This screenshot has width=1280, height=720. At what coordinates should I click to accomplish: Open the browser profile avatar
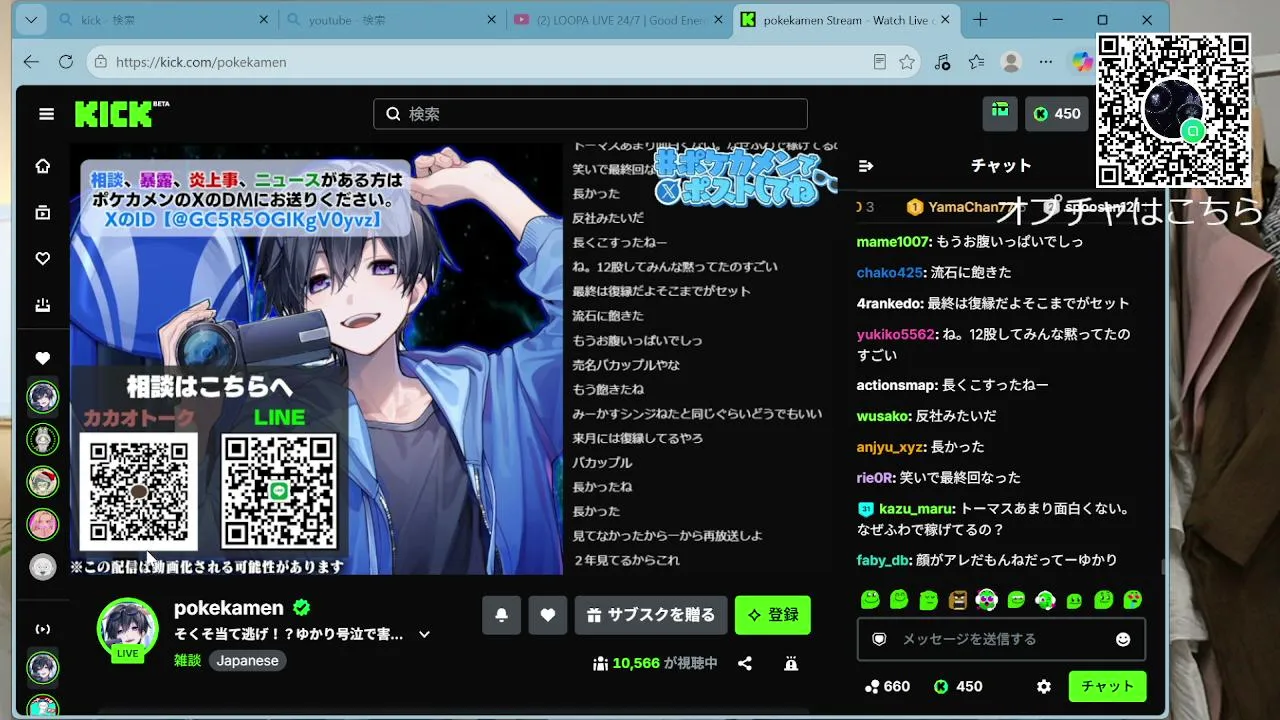click(1012, 62)
